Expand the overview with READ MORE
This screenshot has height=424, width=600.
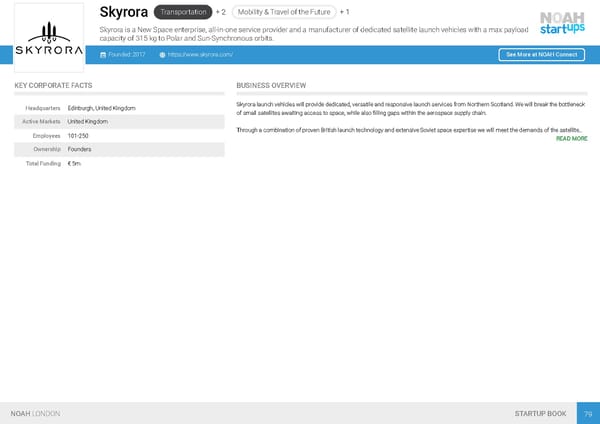[571, 138]
